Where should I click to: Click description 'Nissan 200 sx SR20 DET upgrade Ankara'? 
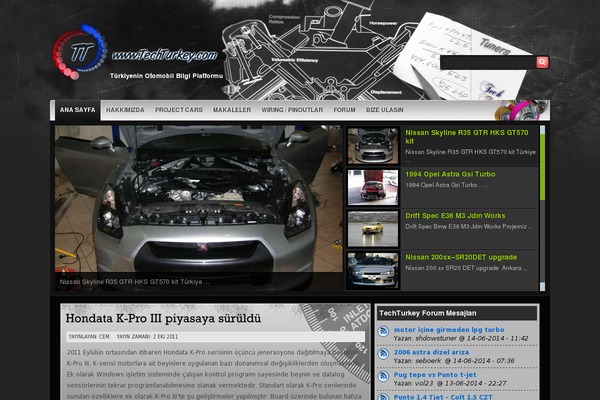pos(466,268)
